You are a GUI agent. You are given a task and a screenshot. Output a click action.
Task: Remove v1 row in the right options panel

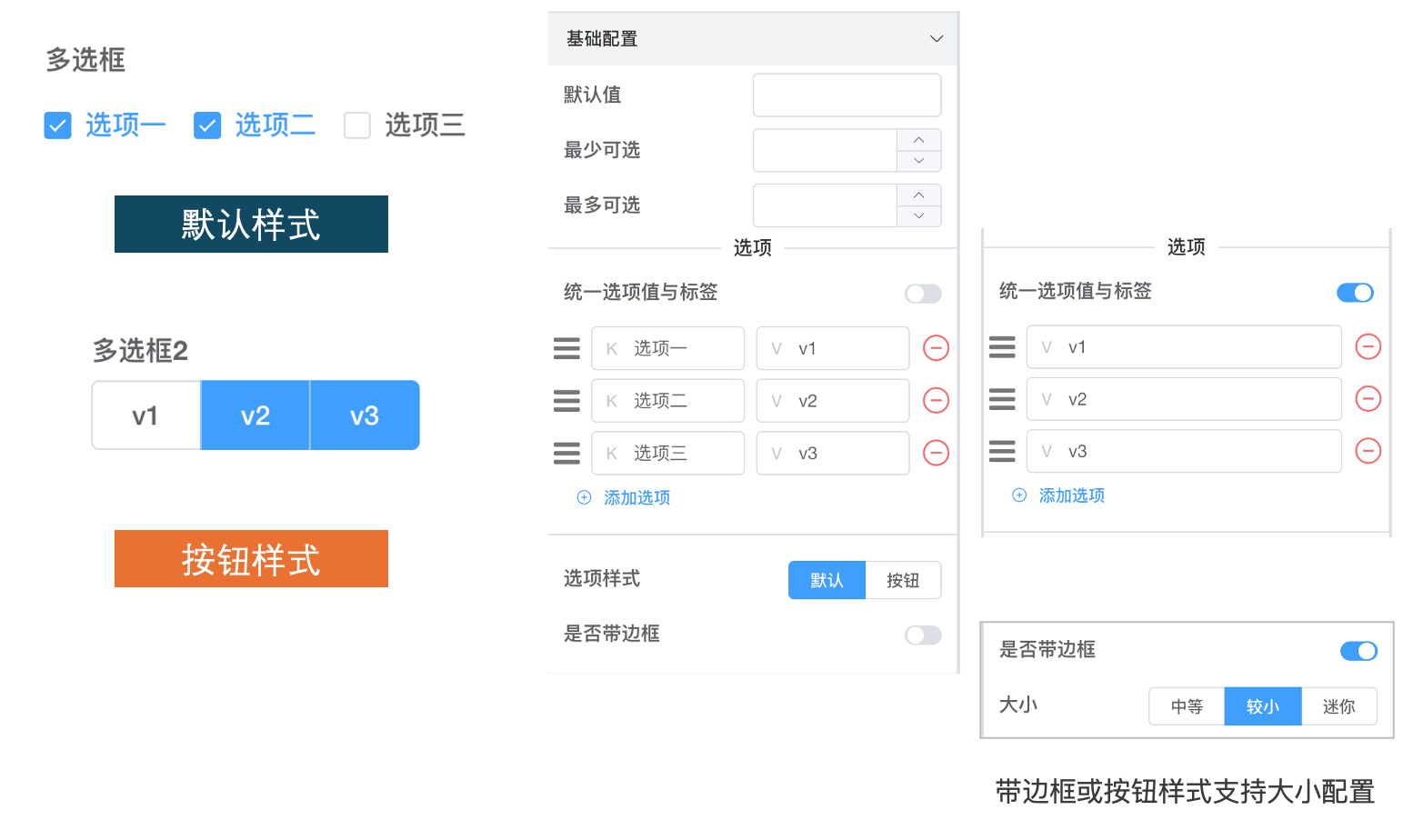tap(1368, 346)
